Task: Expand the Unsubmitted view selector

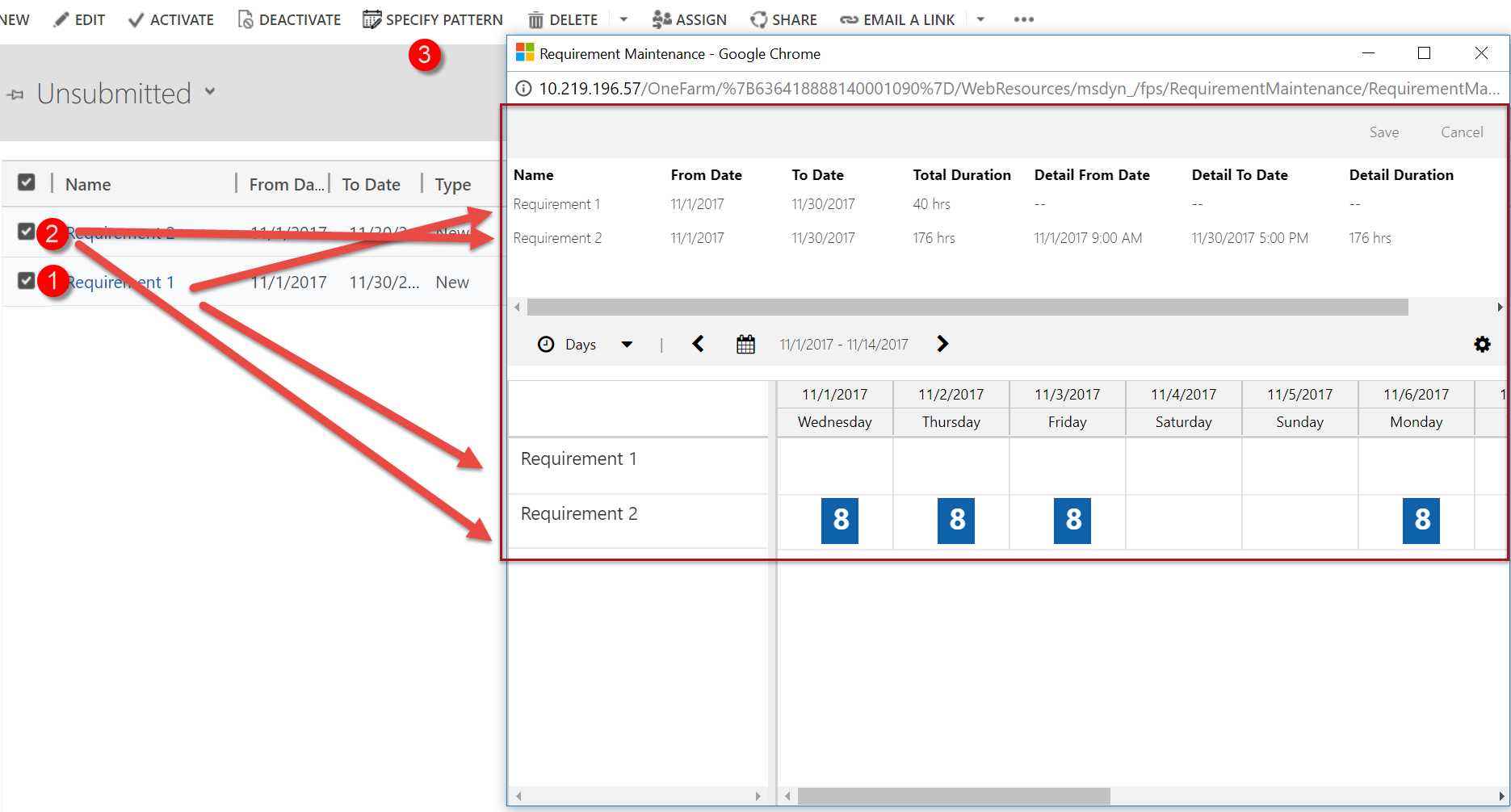Action: point(210,92)
